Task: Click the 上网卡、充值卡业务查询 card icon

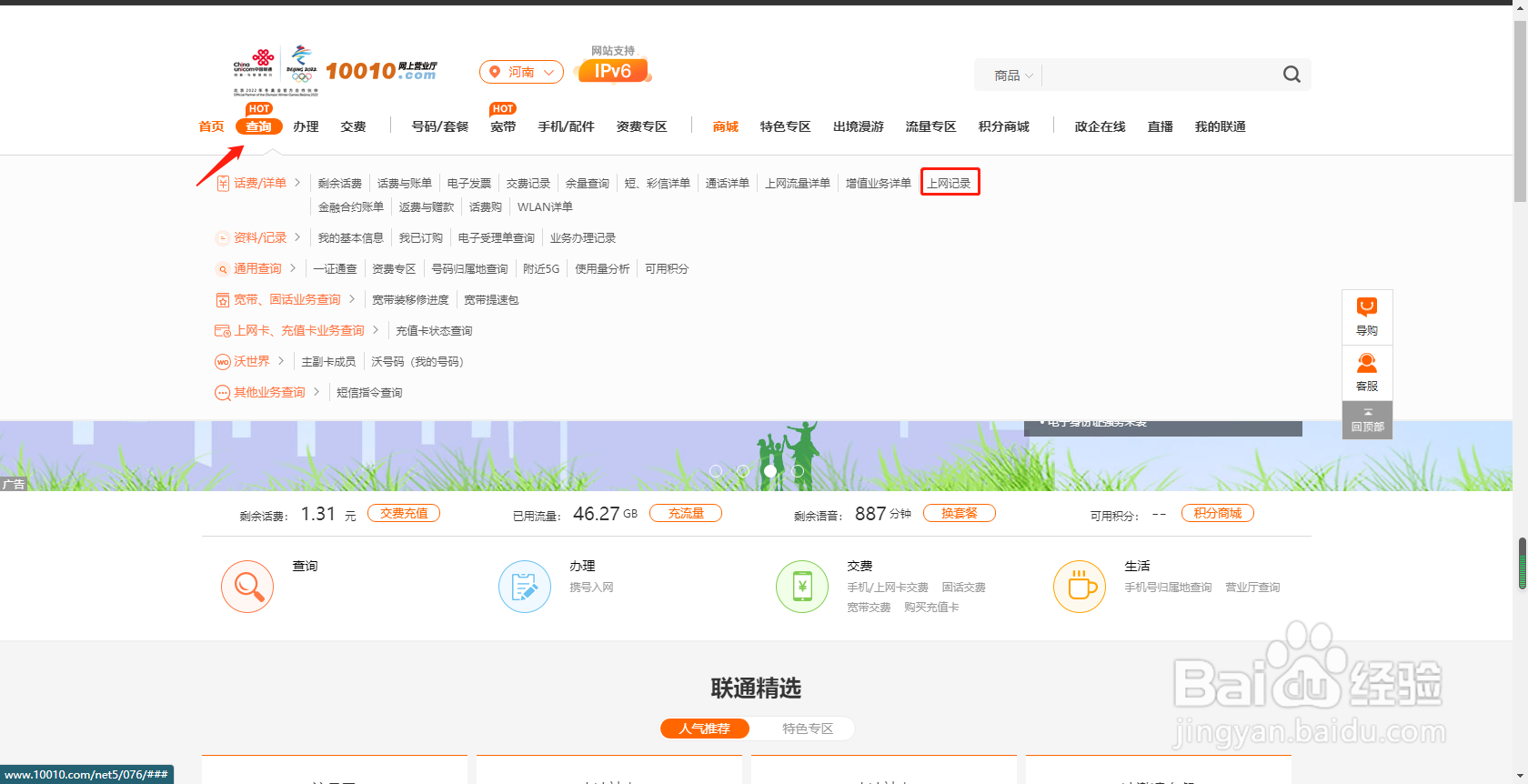Action: [x=223, y=331]
